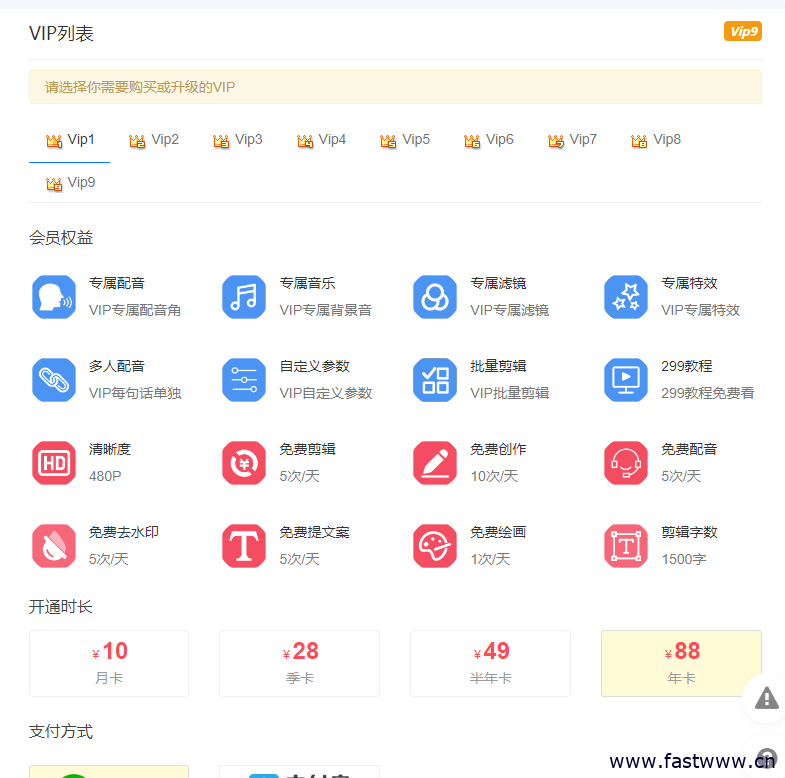Switch to the Vip5 tab
The image size is (785, 778).
coord(405,140)
